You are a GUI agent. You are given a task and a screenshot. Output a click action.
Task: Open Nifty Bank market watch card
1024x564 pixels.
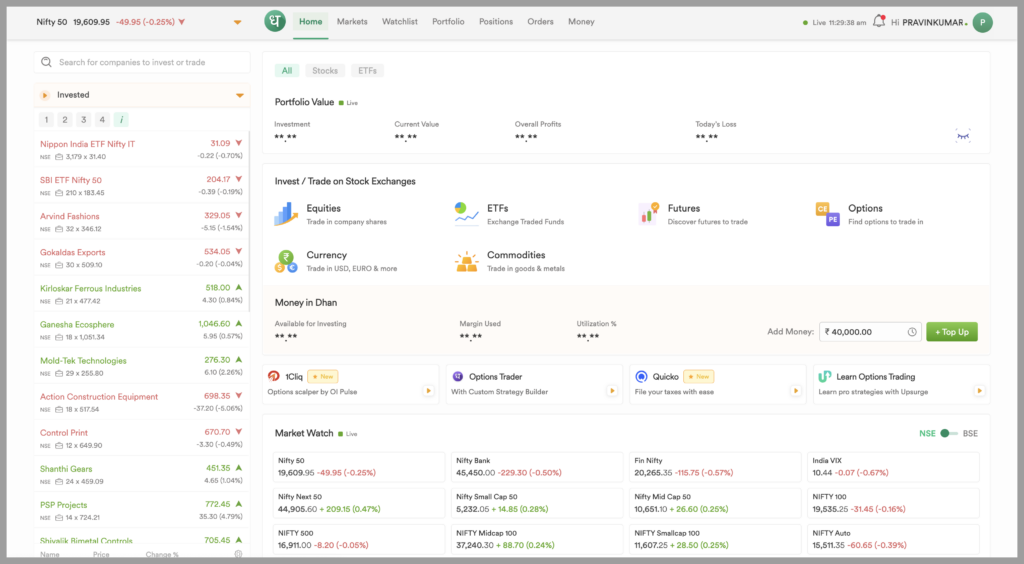[x=537, y=467]
